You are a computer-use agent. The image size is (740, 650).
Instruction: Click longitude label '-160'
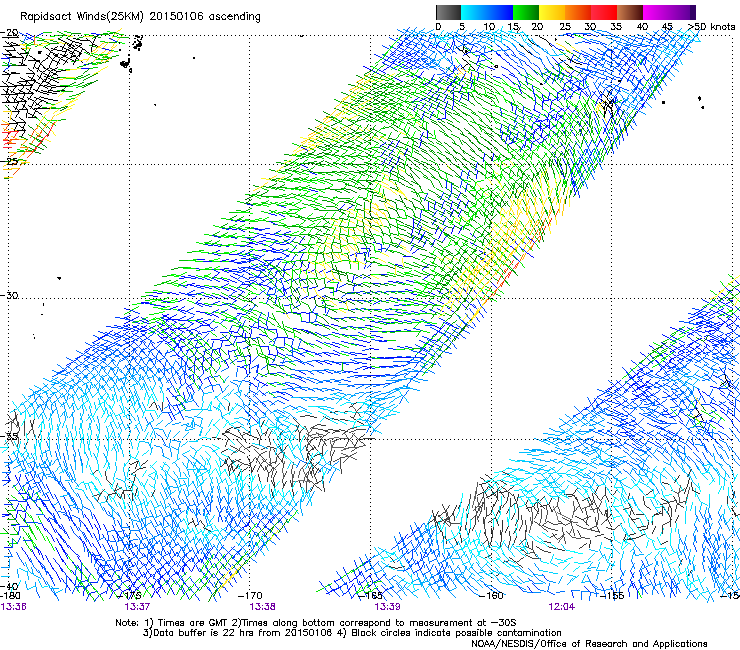[x=491, y=596]
